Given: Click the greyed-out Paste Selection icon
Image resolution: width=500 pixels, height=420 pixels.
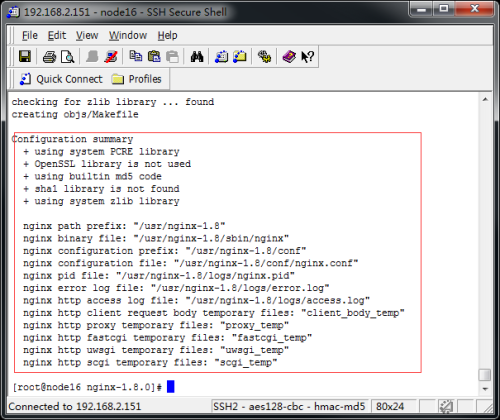Looking at the screenshot, I should coord(172,56).
